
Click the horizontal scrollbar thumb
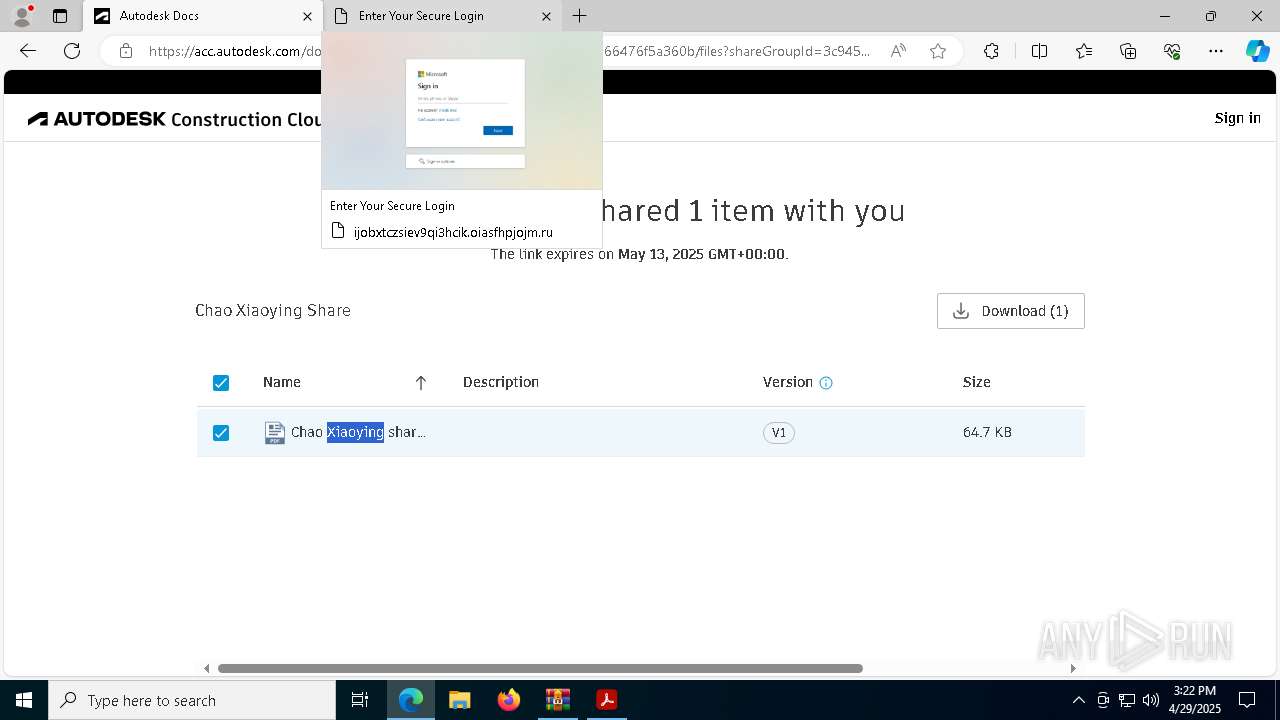(540, 668)
